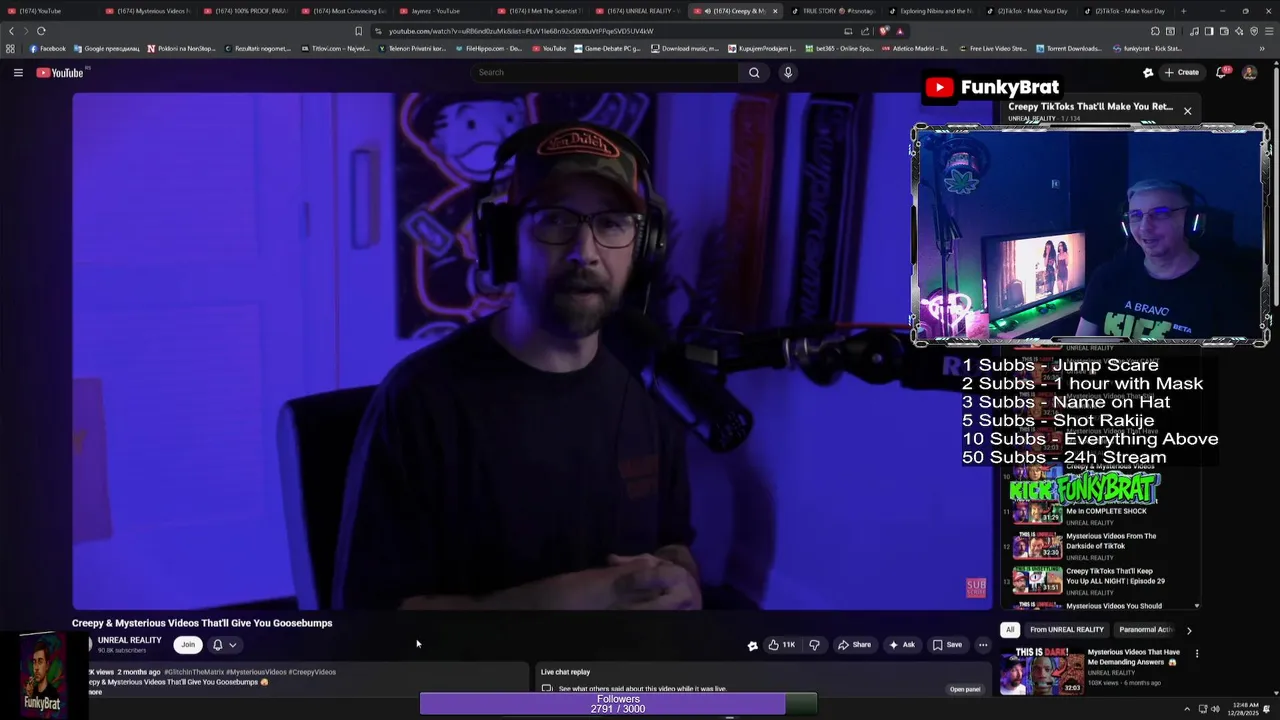Switch to the Most Convincing tab
This screenshot has height=720, width=1280.
tap(344, 11)
